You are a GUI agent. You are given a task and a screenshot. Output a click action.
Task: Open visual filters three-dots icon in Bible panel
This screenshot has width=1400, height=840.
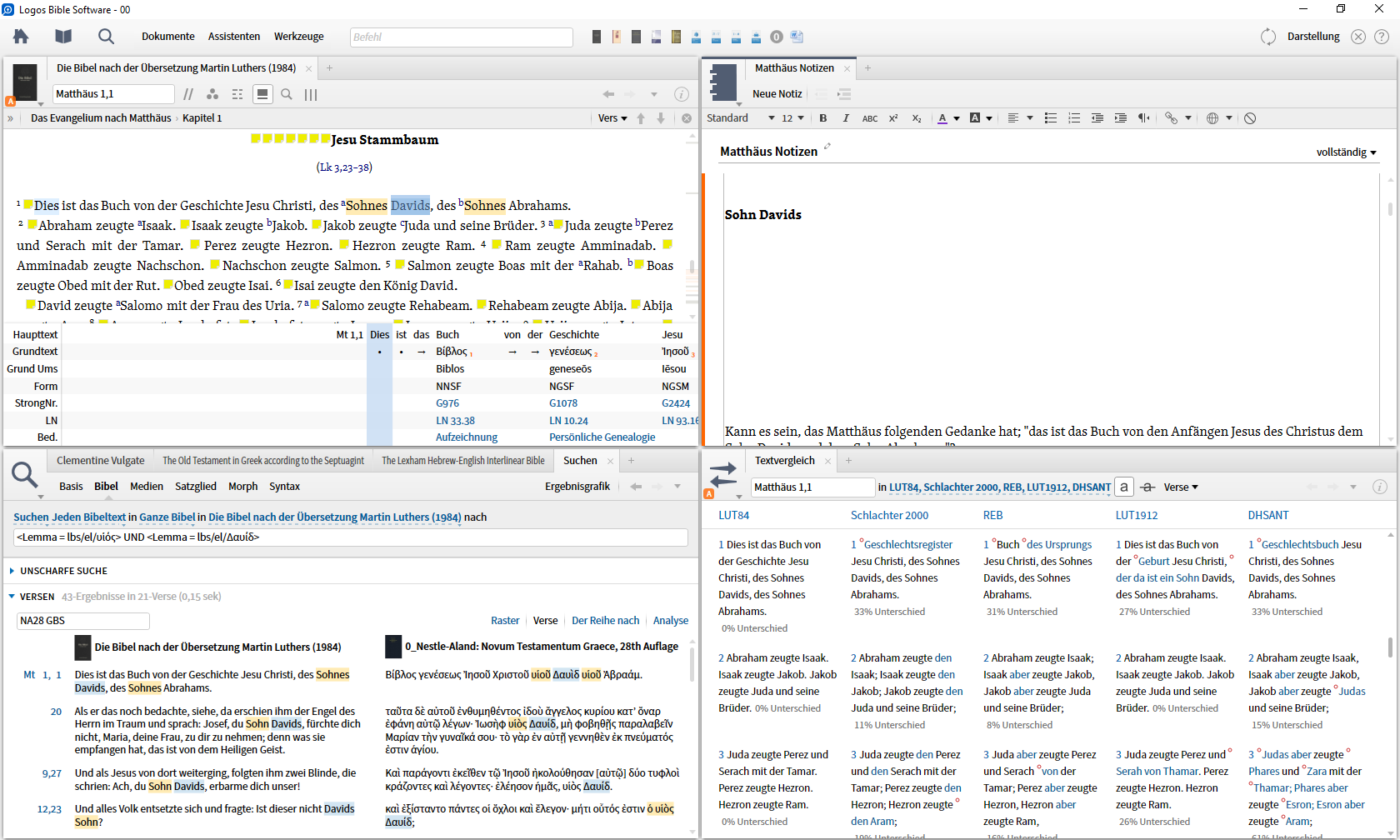[x=212, y=94]
